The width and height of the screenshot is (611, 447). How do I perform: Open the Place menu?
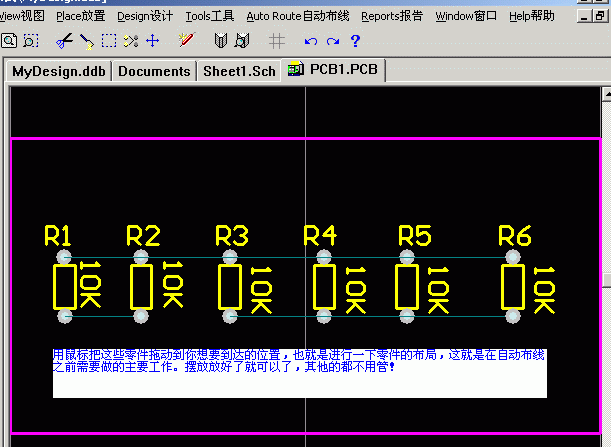coord(81,16)
